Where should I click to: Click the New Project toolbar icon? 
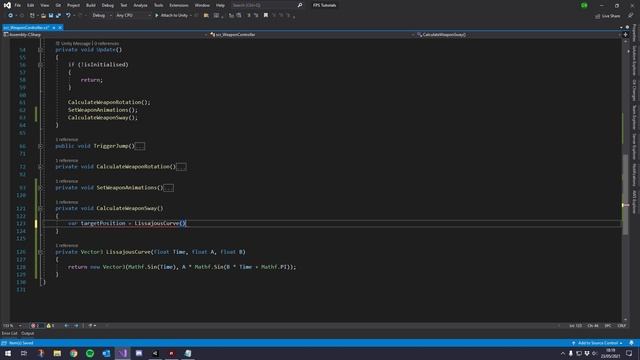[32, 16]
